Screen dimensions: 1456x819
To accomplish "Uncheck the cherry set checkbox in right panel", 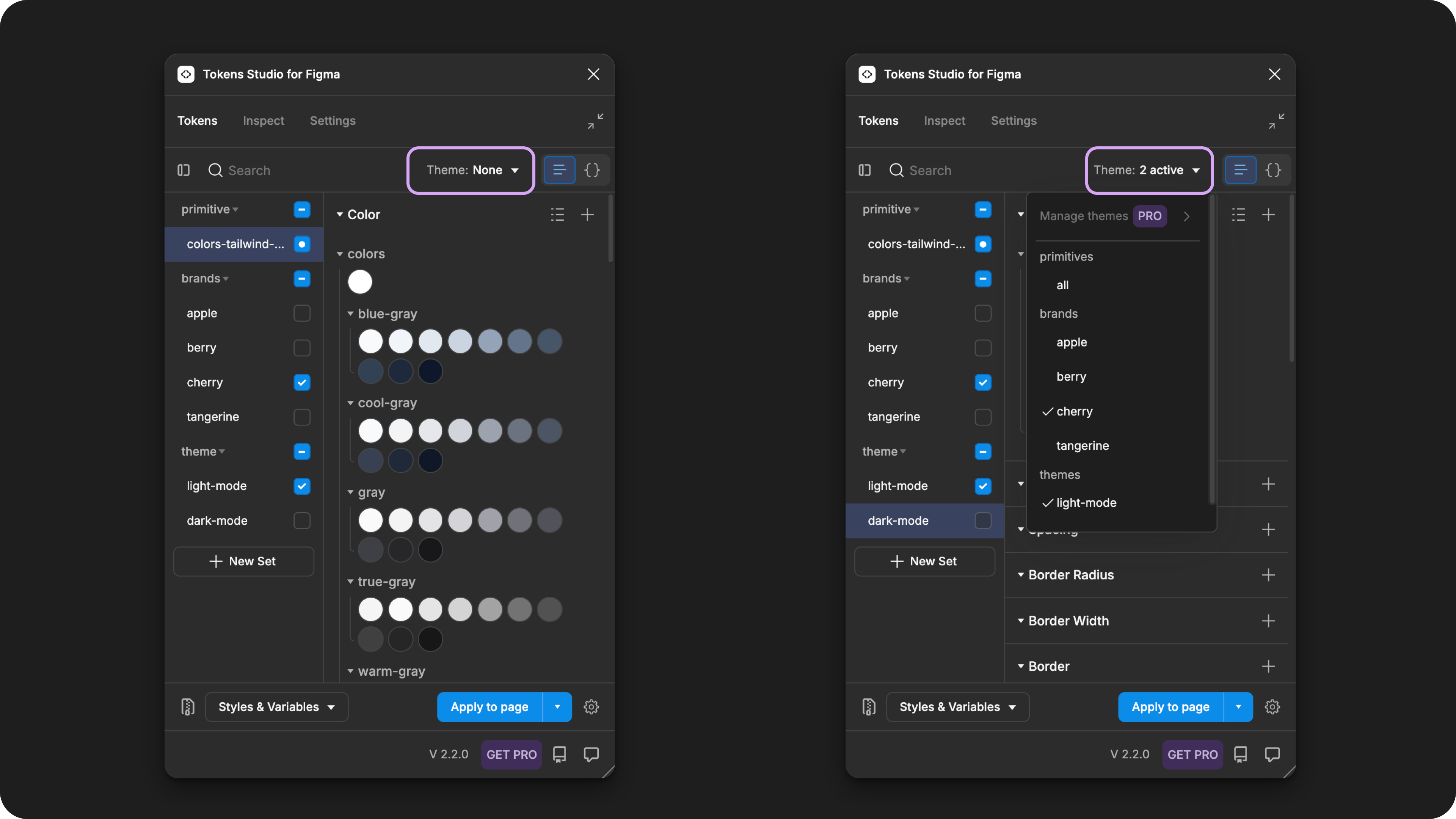I will [983, 383].
